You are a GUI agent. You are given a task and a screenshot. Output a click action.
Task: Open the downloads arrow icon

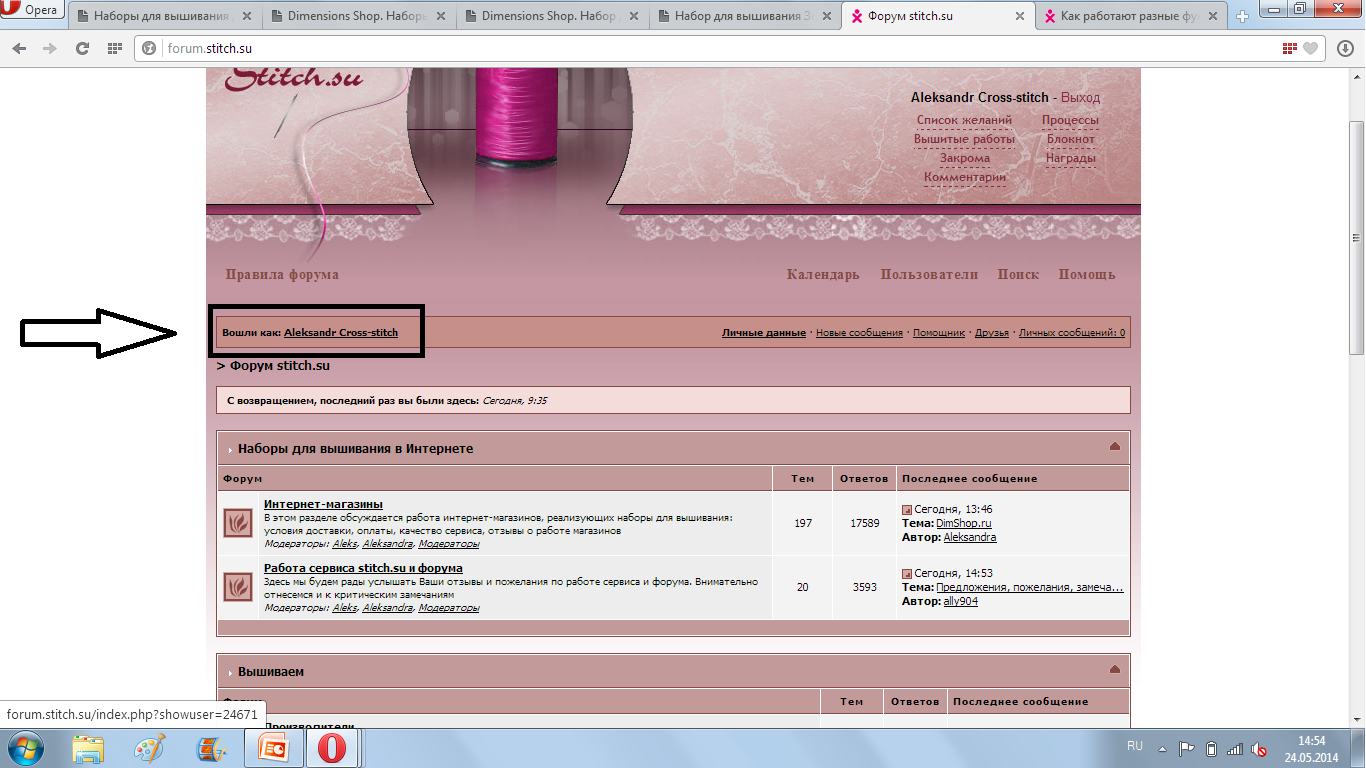pyautogui.click(x=1345, y=48)
